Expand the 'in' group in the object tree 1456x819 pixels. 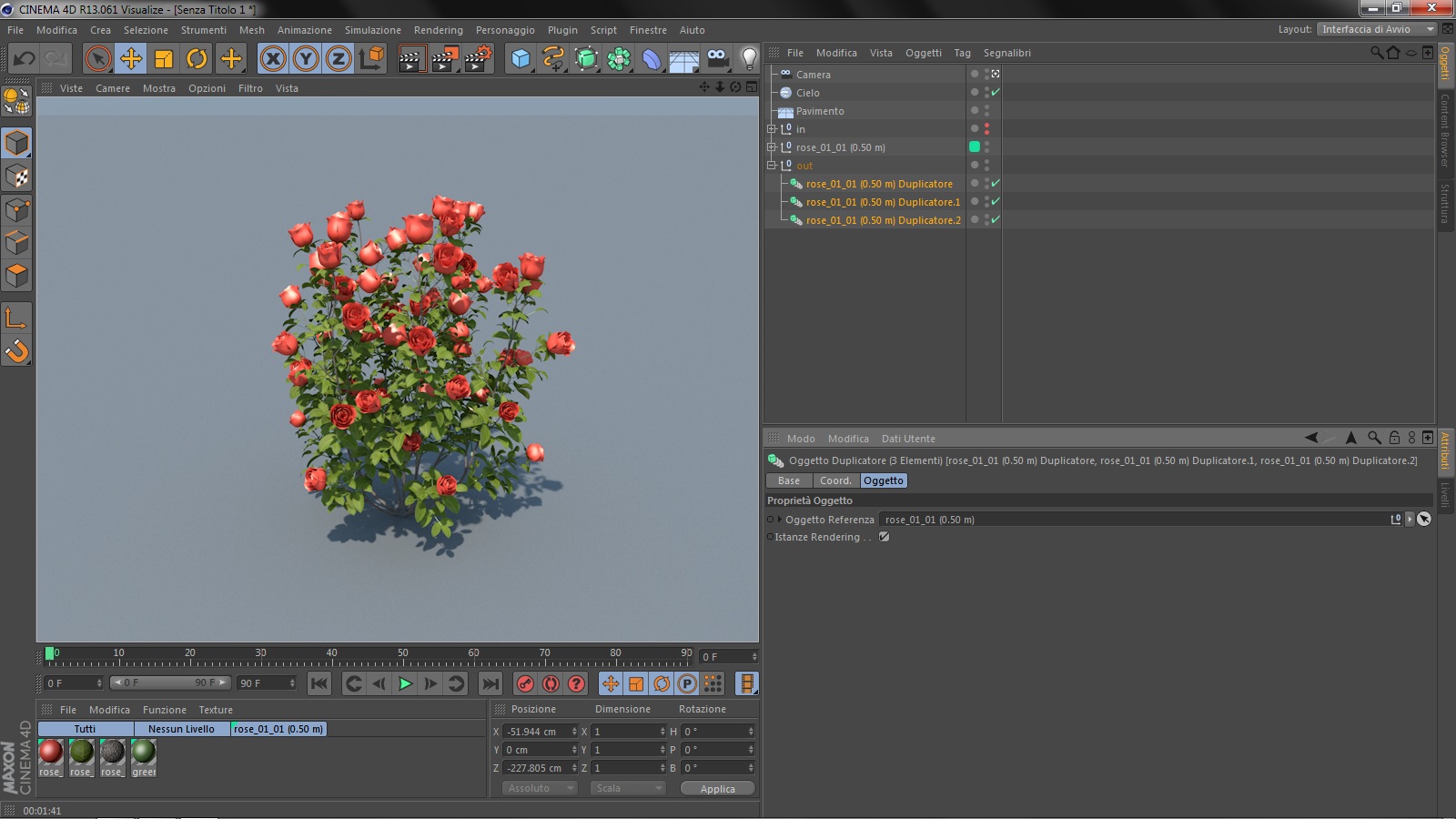tap(772, 129)
